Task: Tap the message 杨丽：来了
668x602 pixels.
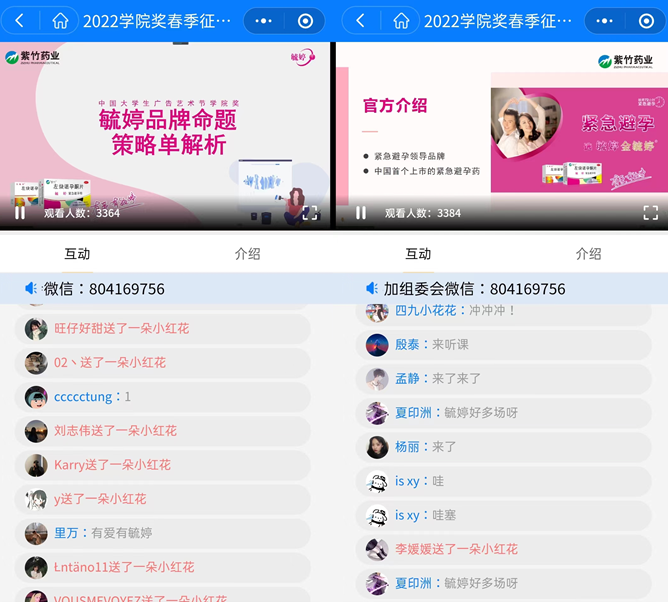Action: click(504, 447)
